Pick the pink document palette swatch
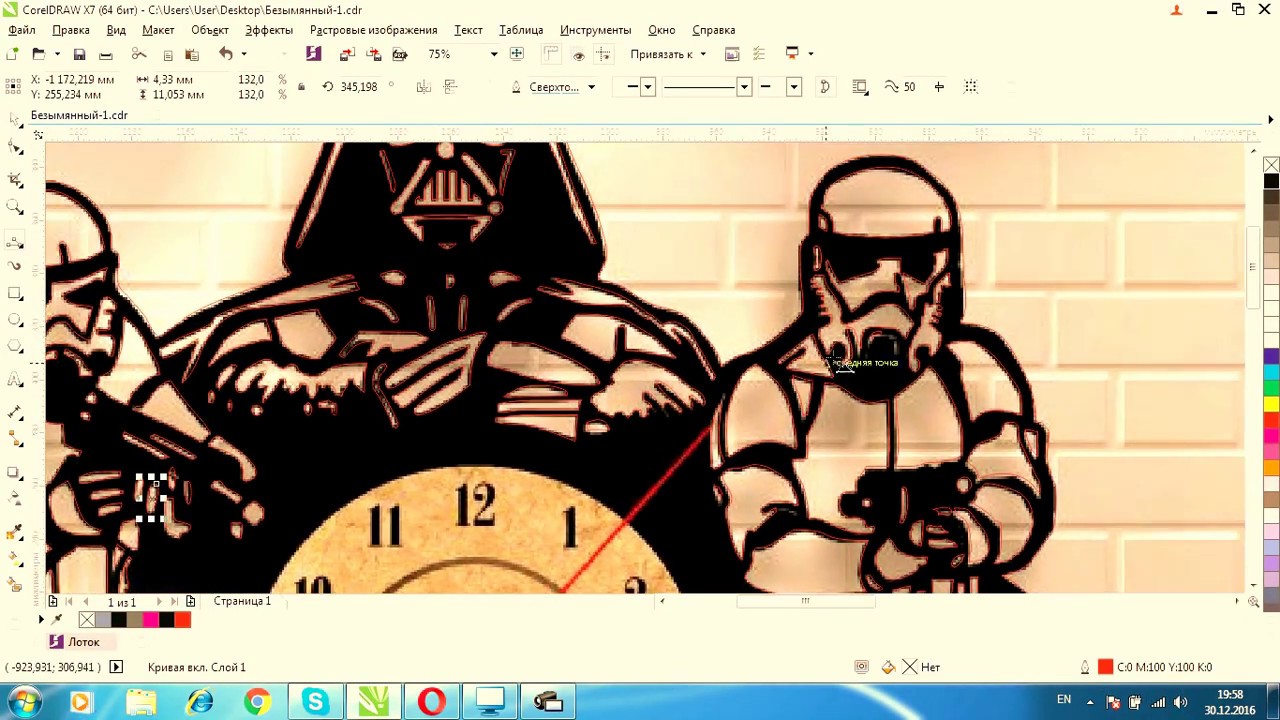This screenshot has width=1280, height=720. (150, 620)
